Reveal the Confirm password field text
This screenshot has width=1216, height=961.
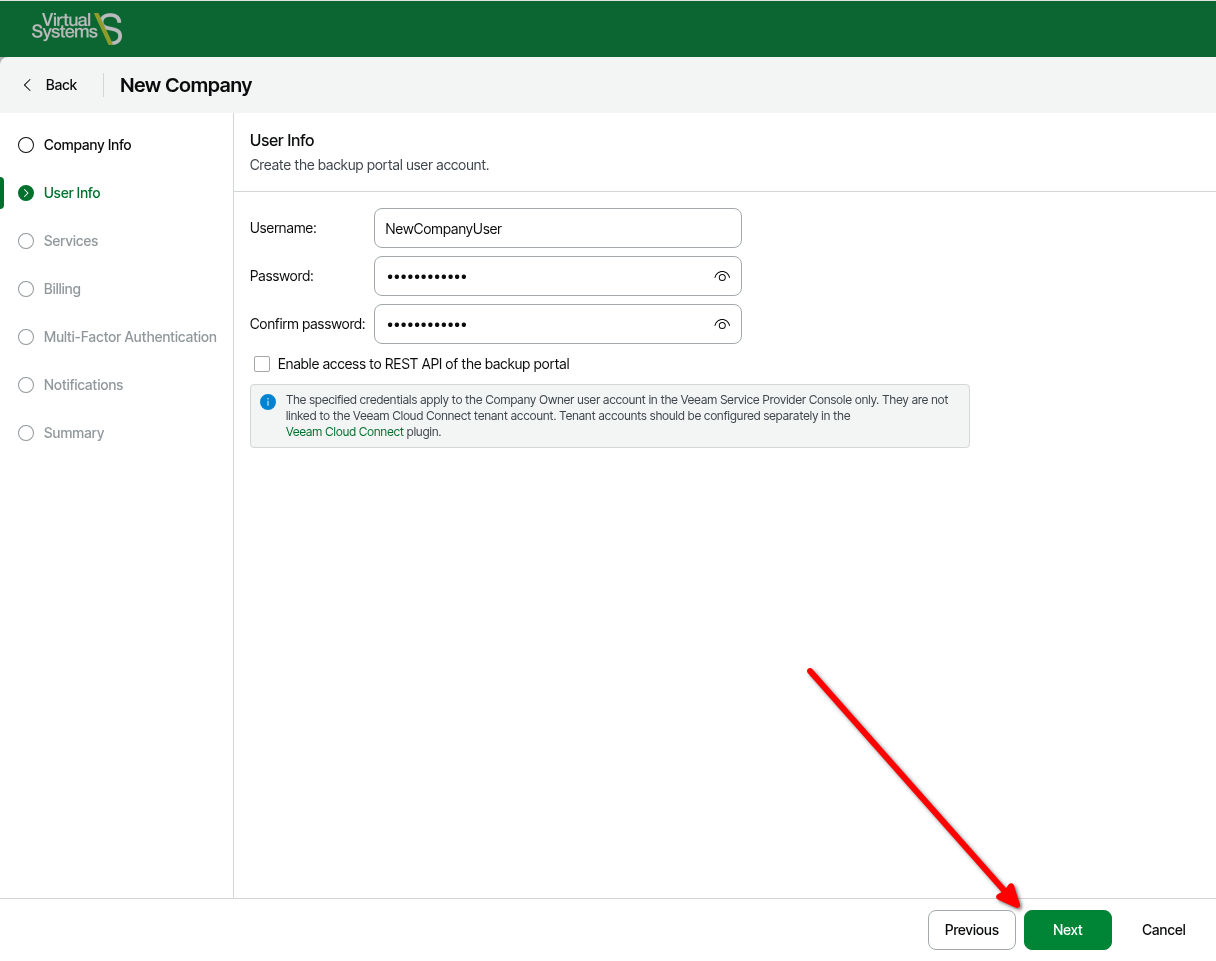[x=722, y=325]
